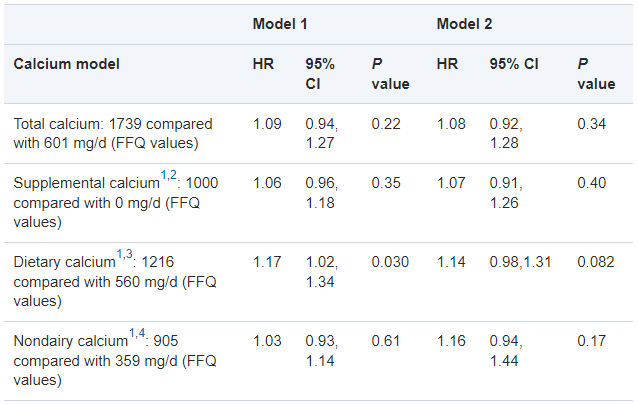Image resolution: width=638 pixels, height=404 pixels.
Task: Click Model 1 HR value 1.09
Action: (x=266, y=123)
